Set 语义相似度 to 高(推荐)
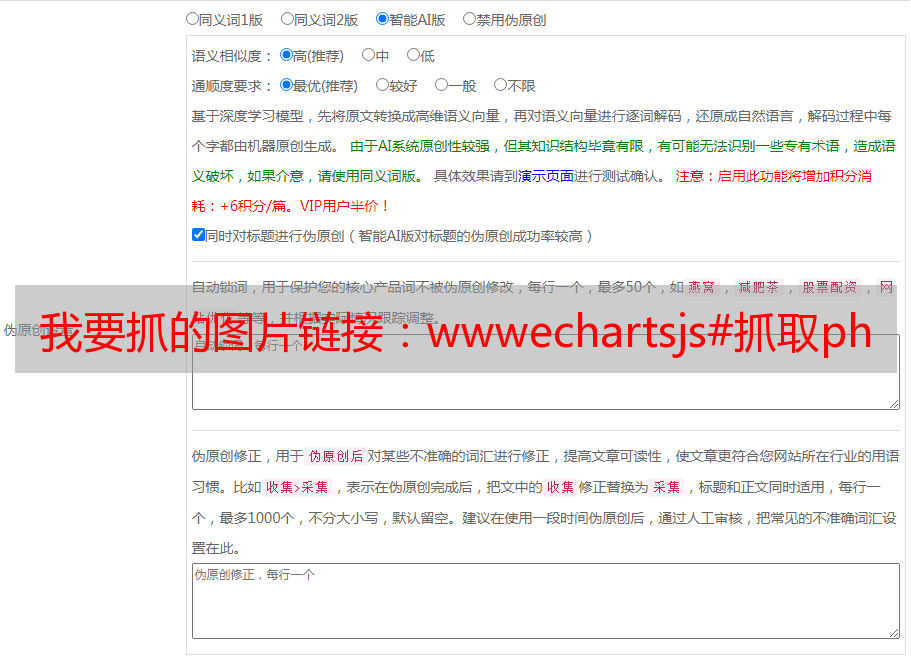Image resolution: width=911 pixels, height=658 pixels. coord(286,55)
